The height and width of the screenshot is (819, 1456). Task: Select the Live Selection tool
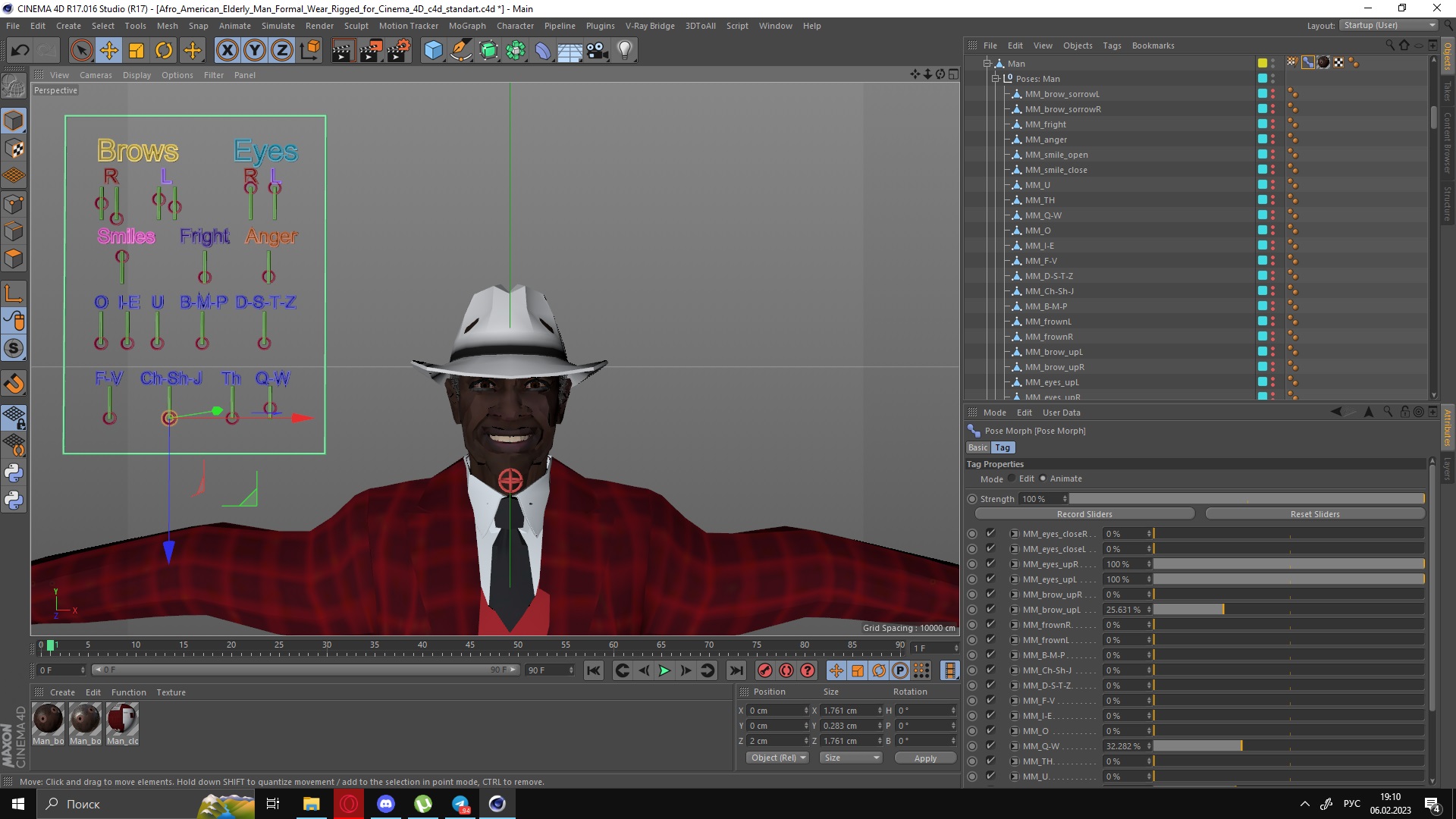point(81,51)
